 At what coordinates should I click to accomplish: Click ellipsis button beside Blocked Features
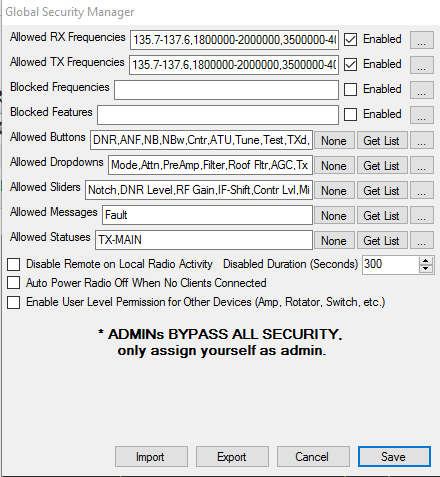422,115
